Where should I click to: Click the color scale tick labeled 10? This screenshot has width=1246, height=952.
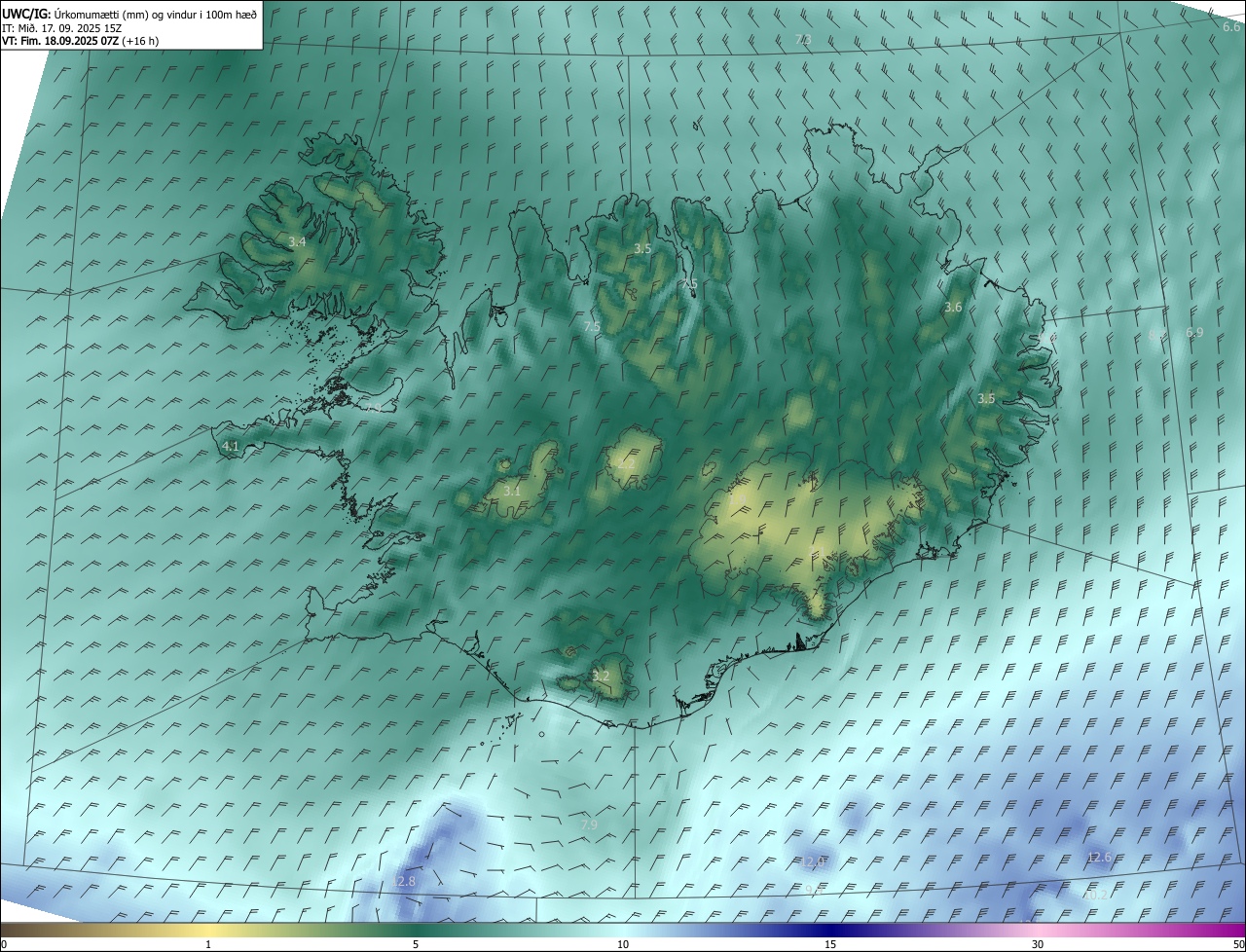pyautogui.click(x=623, y=945)
